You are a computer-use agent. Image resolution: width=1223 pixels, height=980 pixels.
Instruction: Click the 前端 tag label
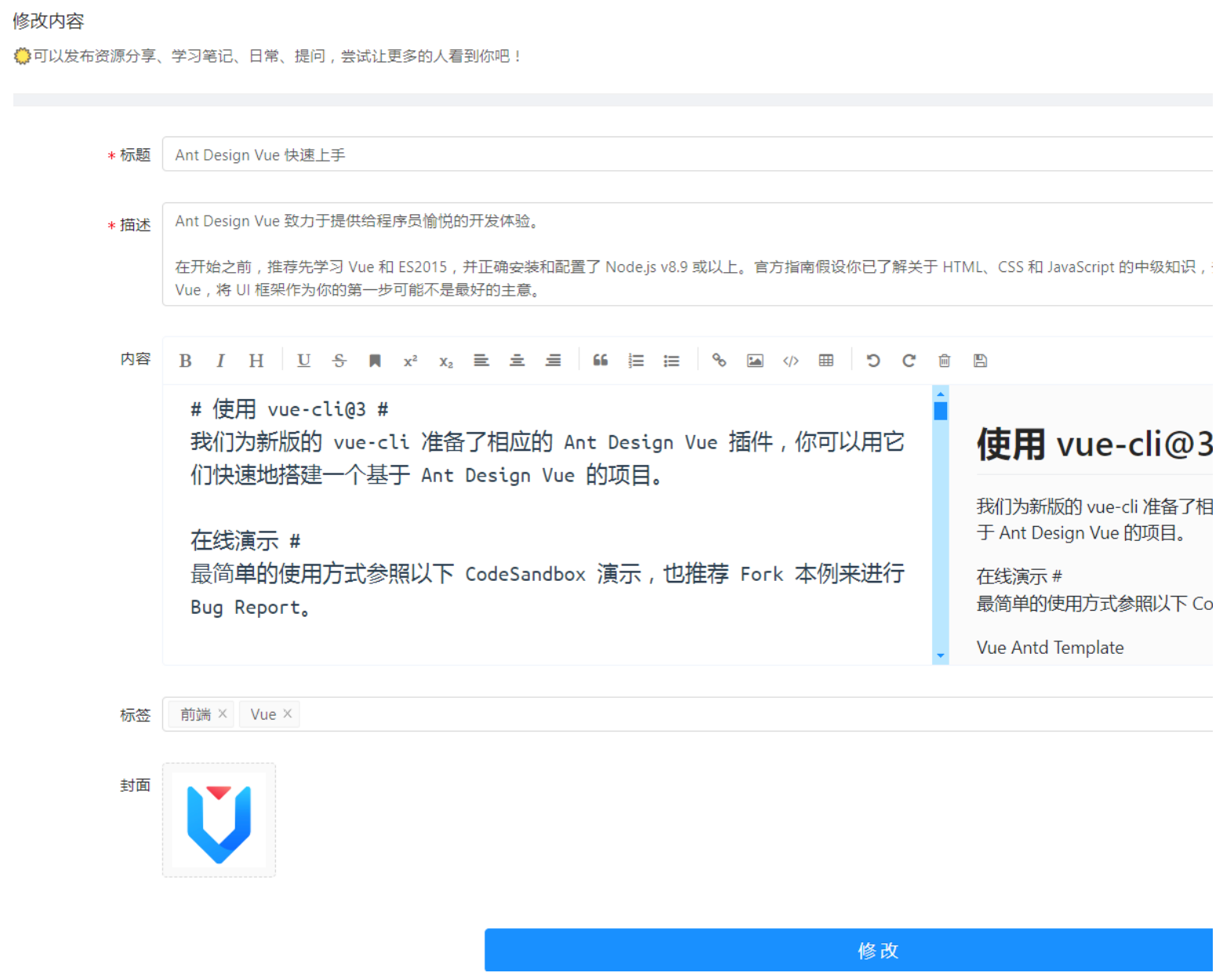coord(195,714)
